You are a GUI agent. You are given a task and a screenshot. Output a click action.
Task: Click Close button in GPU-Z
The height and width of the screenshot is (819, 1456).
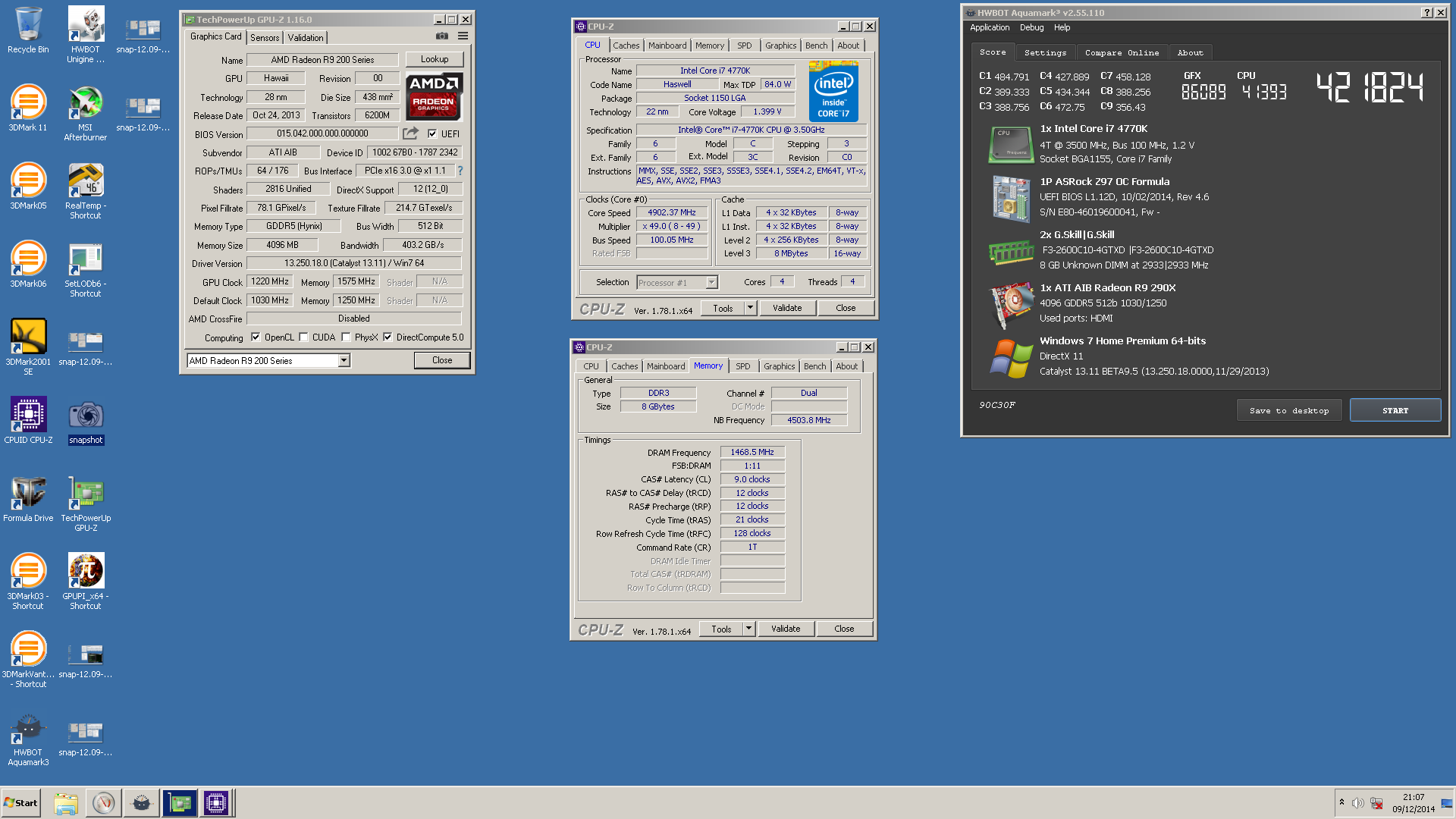click(442, 360)
